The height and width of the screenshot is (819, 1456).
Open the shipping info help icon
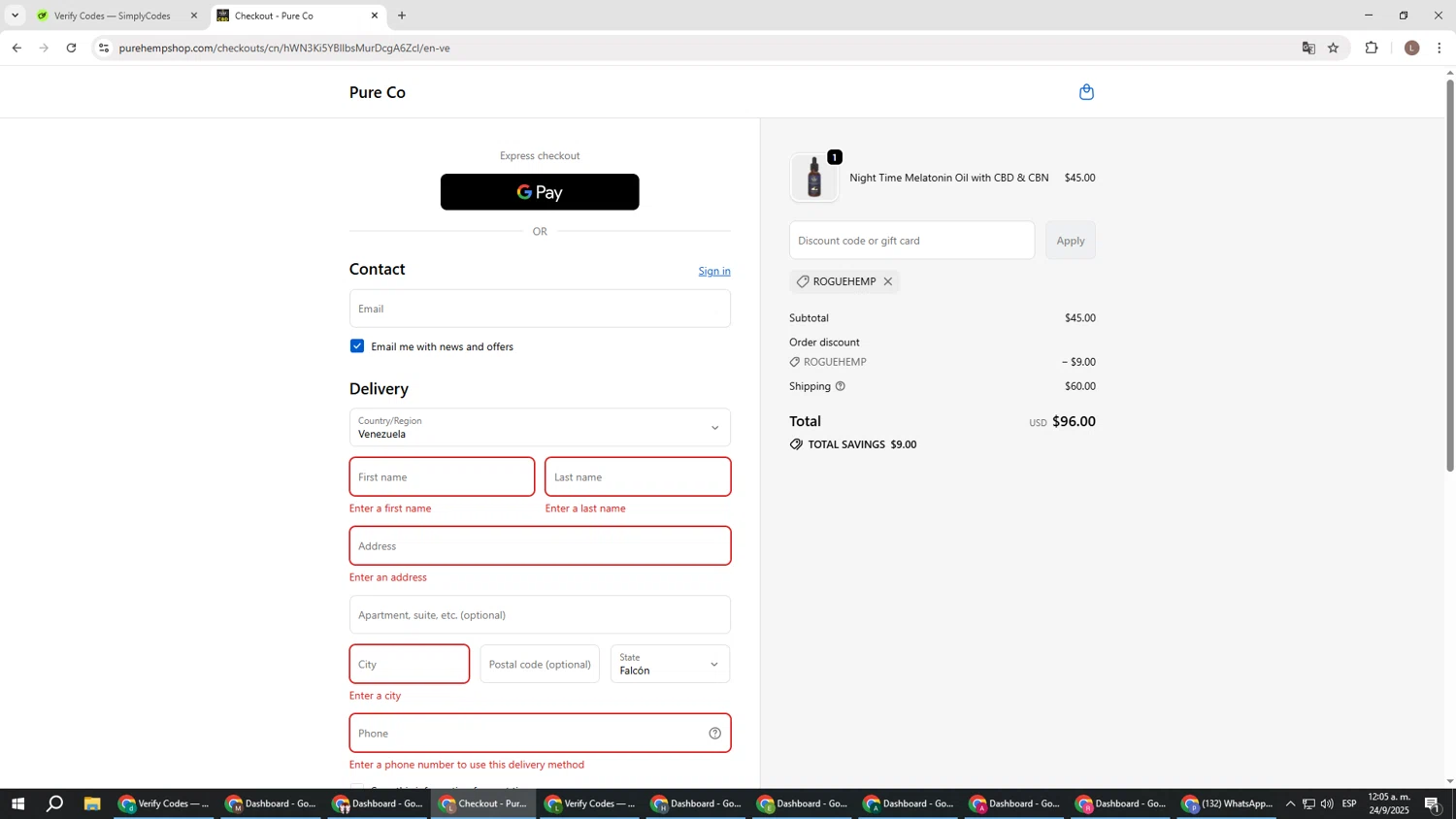[x=841, y=386]
